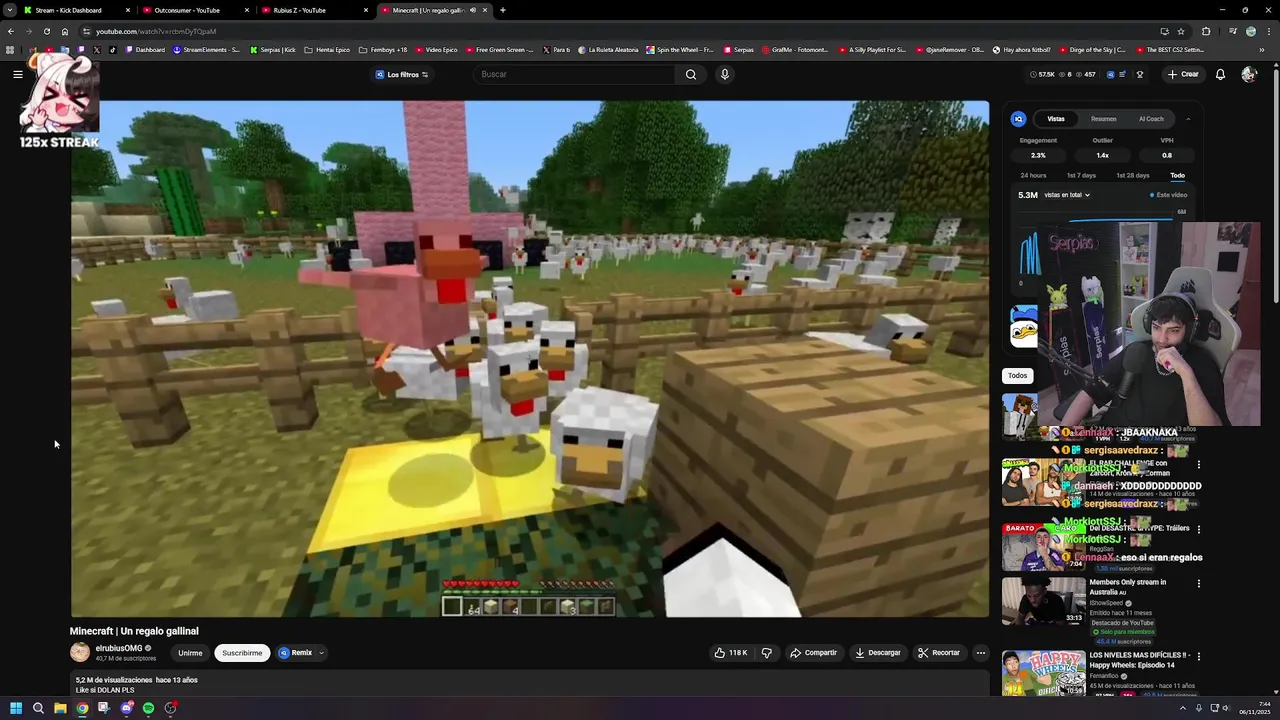This screenshot has width=1280, height=720.
Task: Click into the Buscar search field
Action: (575, 74)
